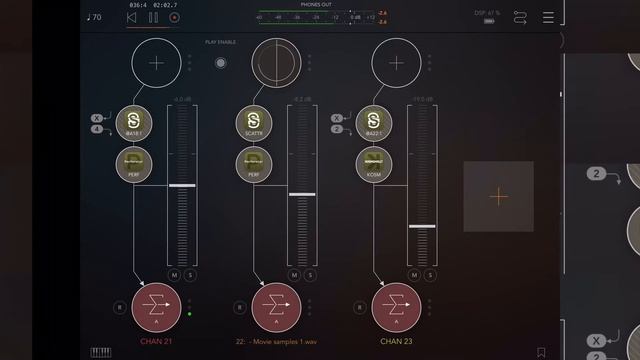Screen dimensions: 640x360
Task: Tap the DSP load indicator
Action: pyautogui.click(x=487, y=17)
